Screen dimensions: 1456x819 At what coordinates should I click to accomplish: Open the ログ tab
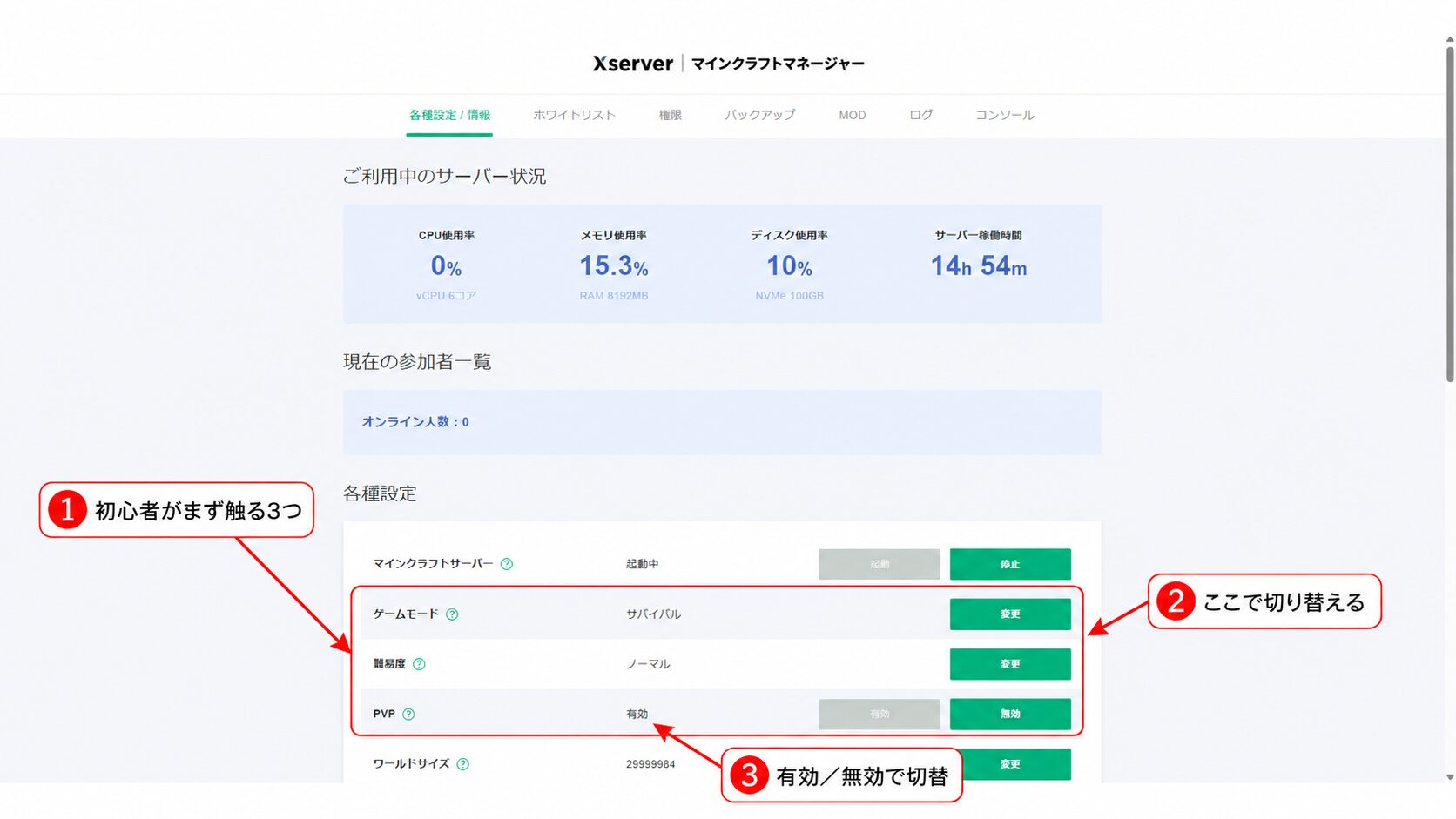tap(920, 115)
